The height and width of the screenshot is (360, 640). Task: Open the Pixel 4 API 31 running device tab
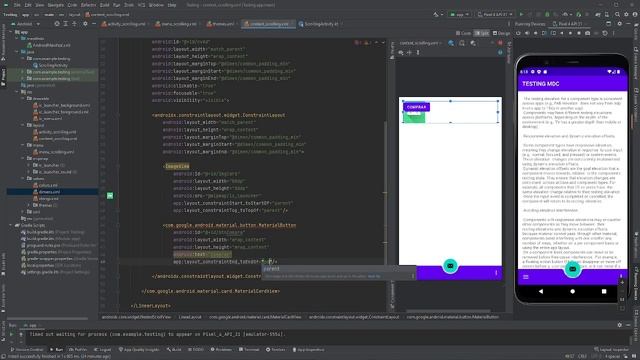click(x=568, y=24)
